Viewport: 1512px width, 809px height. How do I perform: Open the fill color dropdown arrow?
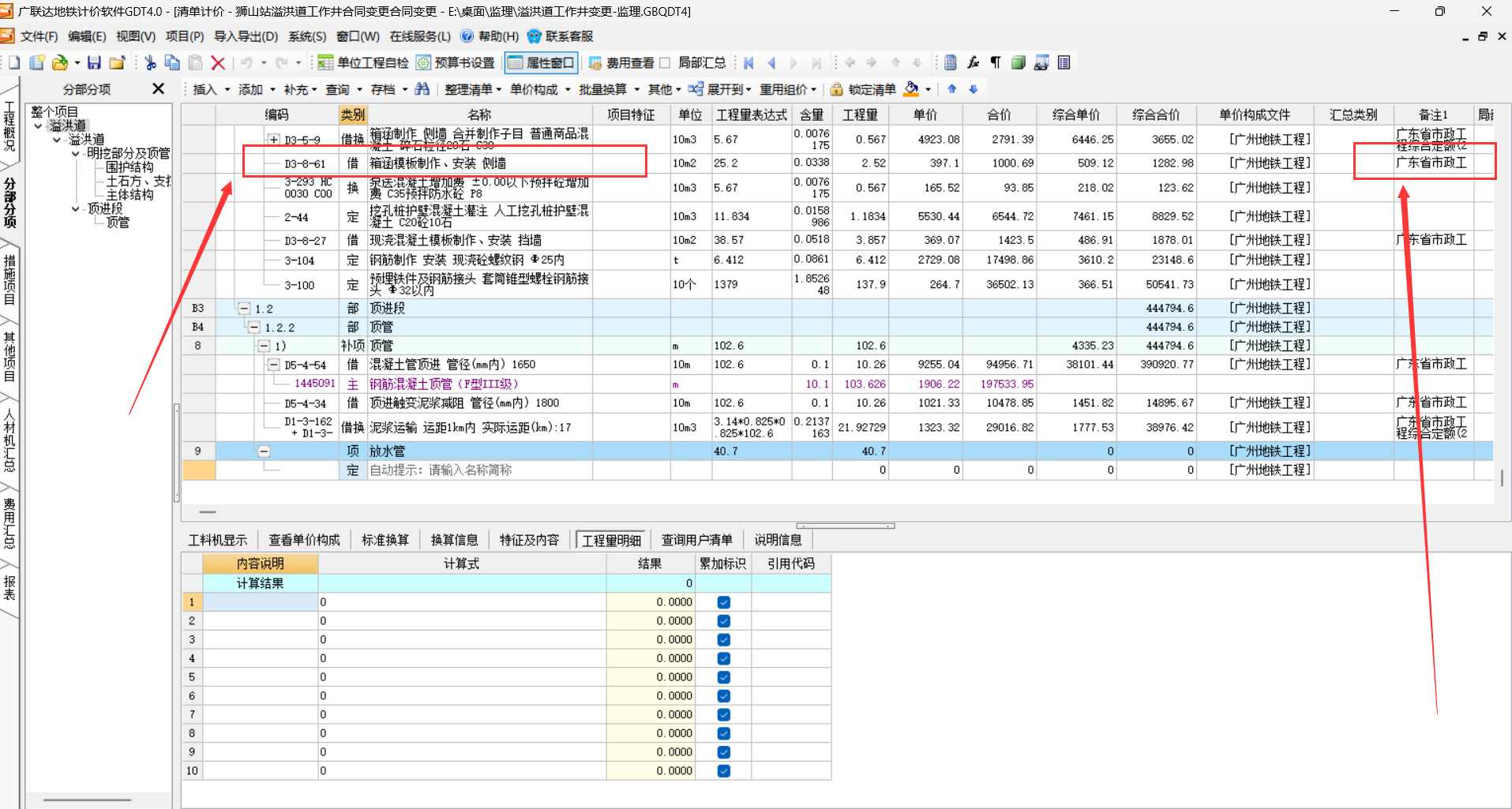point(928,89)
